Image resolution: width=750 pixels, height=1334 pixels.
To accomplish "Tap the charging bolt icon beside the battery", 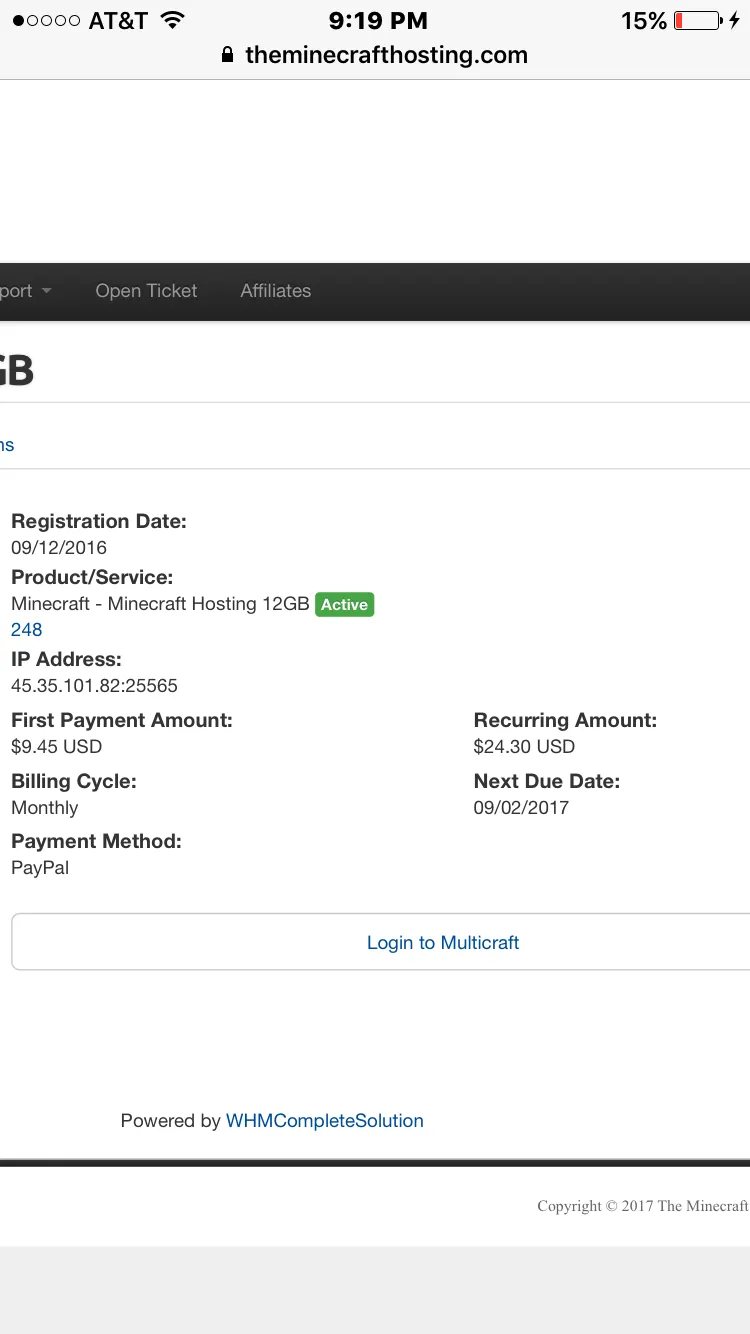I will pyautogui.click(x=735, y=20).
